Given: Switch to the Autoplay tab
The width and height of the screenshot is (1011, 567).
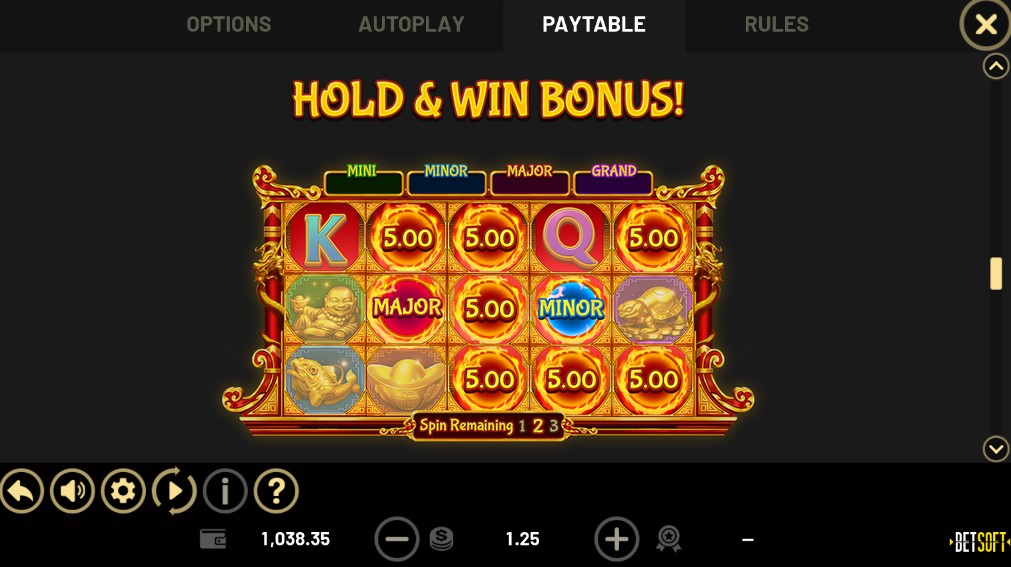Looking at the screenshot, I should point(411,25).
